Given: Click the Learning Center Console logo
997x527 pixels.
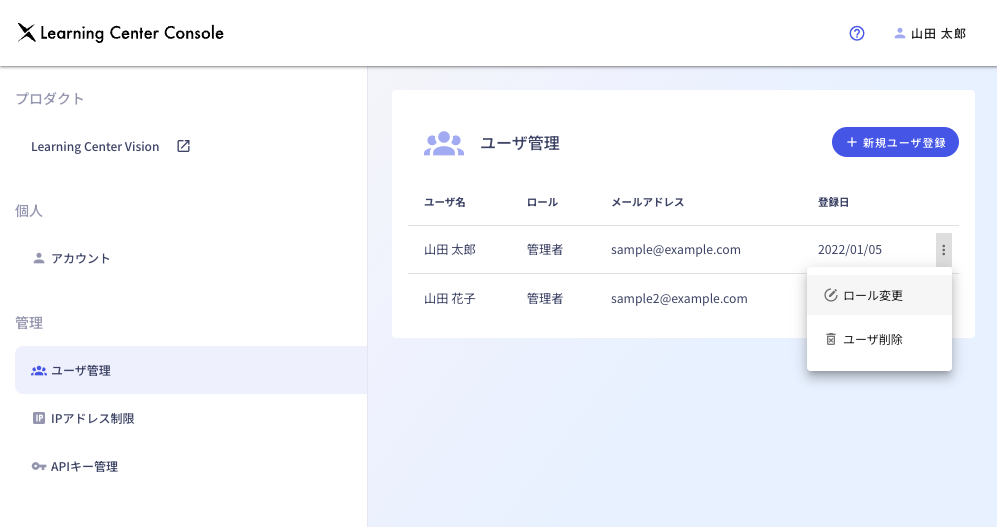Looking at the screenshot, I should 120,33.
